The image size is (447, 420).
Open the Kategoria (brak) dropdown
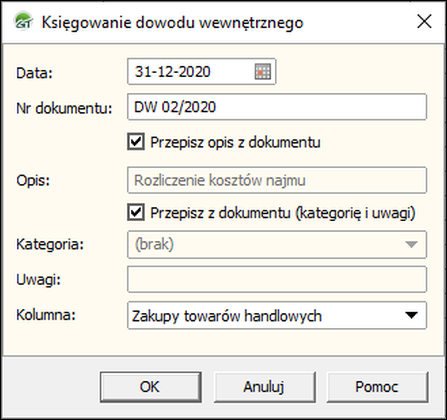pyautogui.click(x=277, y=245)
